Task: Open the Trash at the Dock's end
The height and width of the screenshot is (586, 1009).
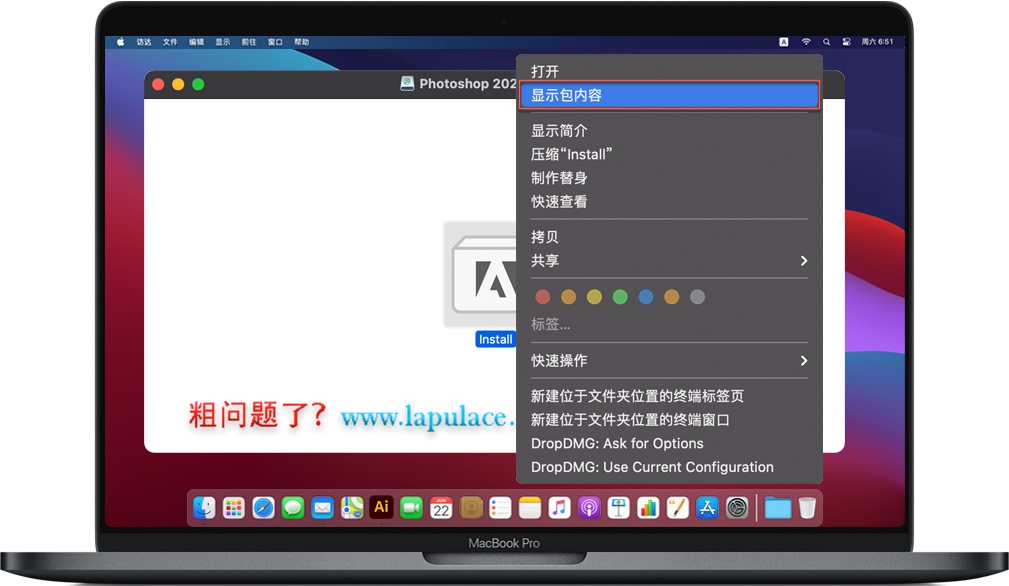Action: tap(808, 507)
